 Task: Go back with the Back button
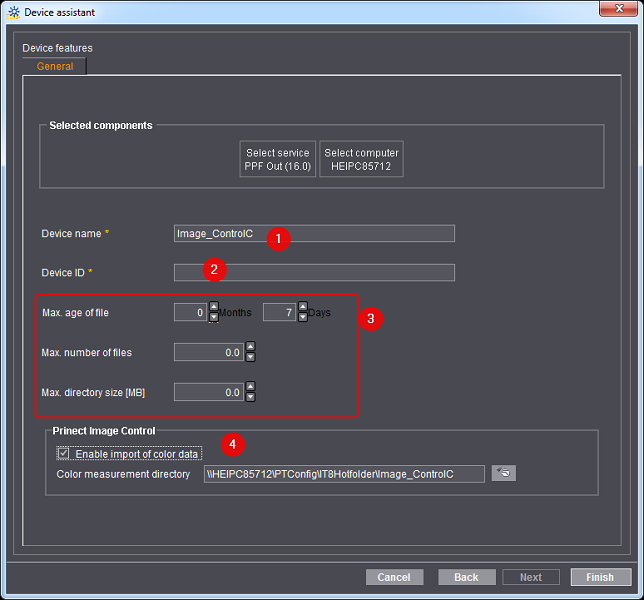[x=466, y=577]
